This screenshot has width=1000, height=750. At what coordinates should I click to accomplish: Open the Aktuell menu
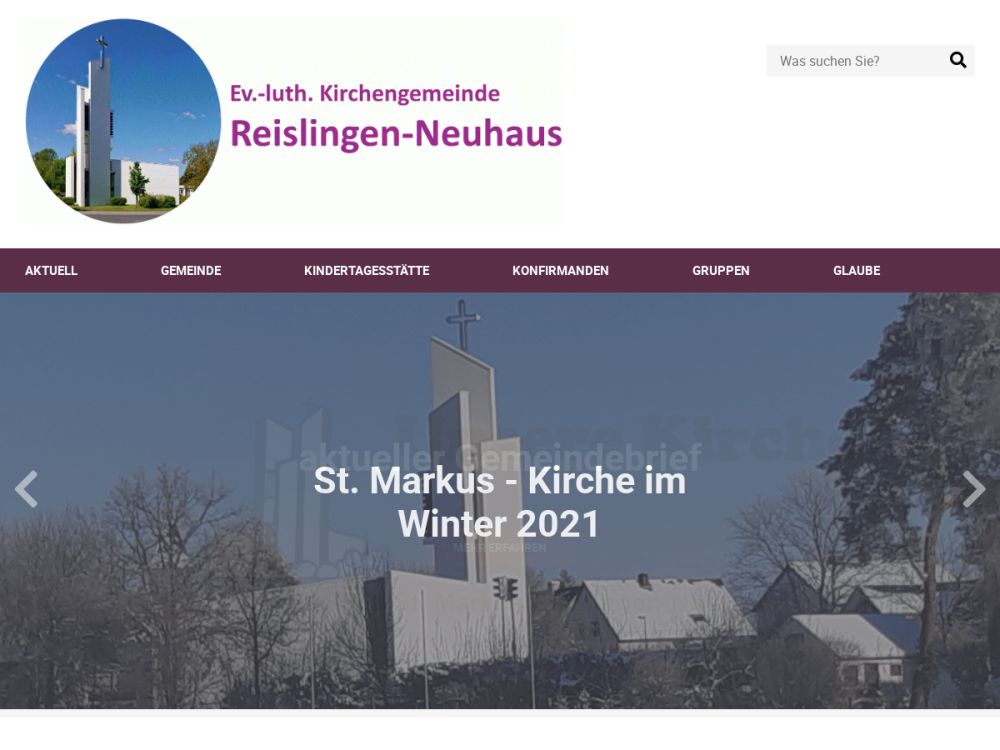[x=51, y=270]
